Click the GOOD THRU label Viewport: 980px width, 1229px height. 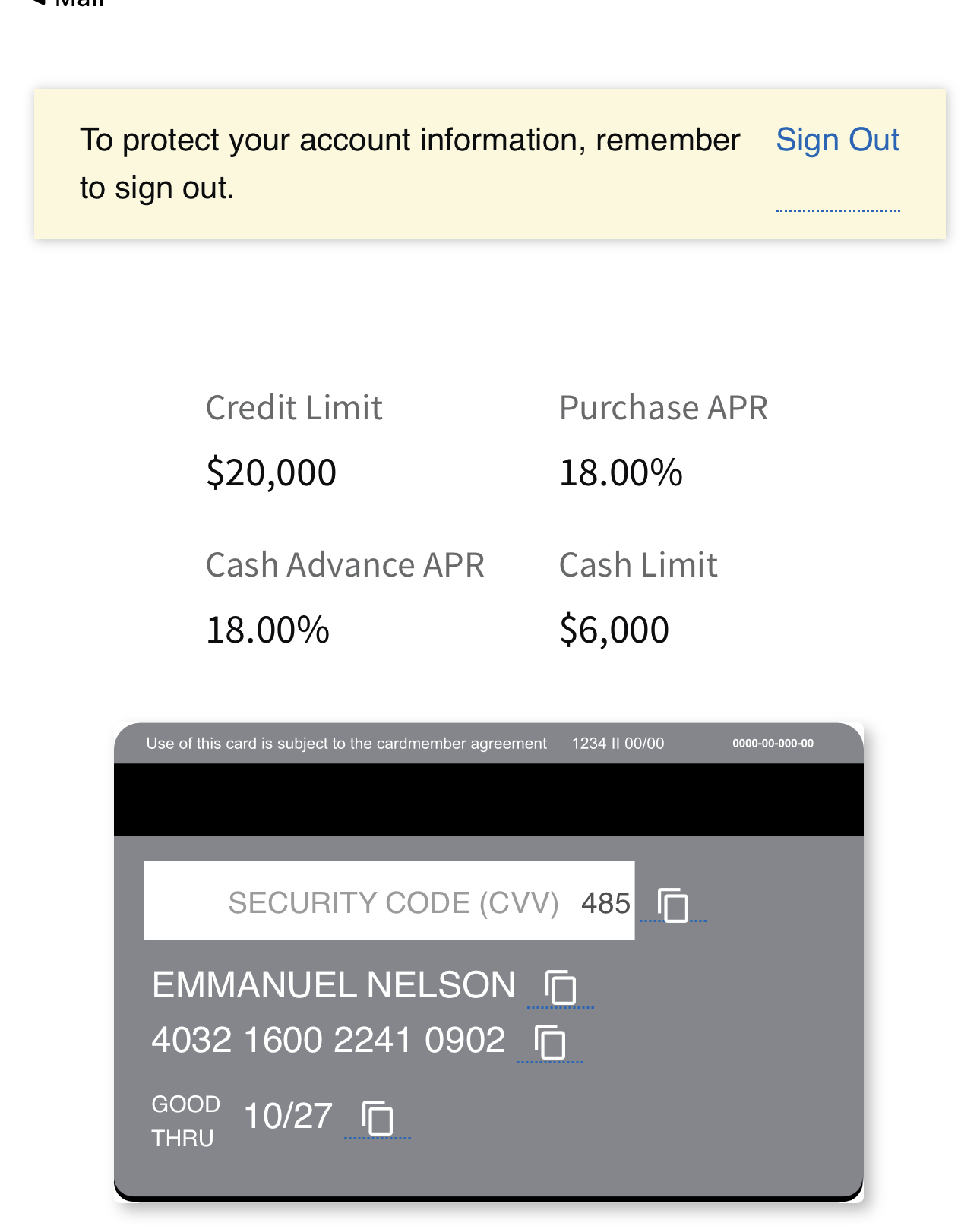point(185,1120)
